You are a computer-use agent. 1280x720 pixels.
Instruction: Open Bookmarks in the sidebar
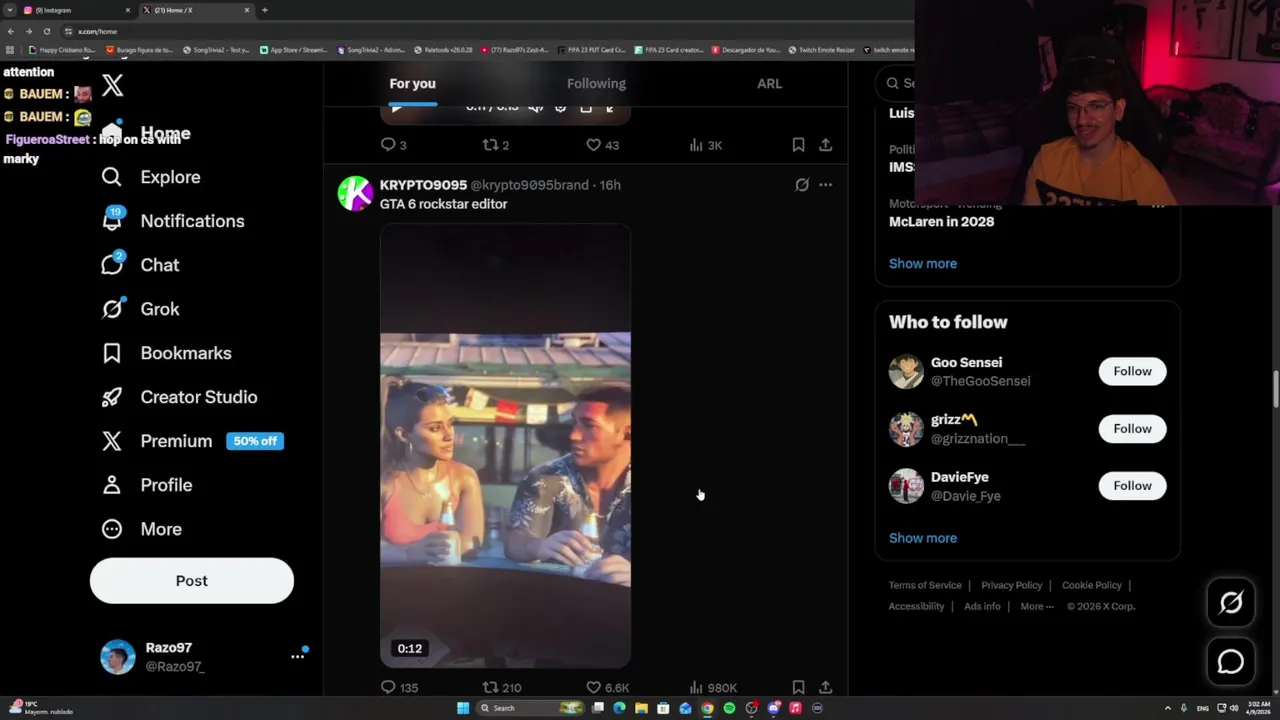(166, 353)
